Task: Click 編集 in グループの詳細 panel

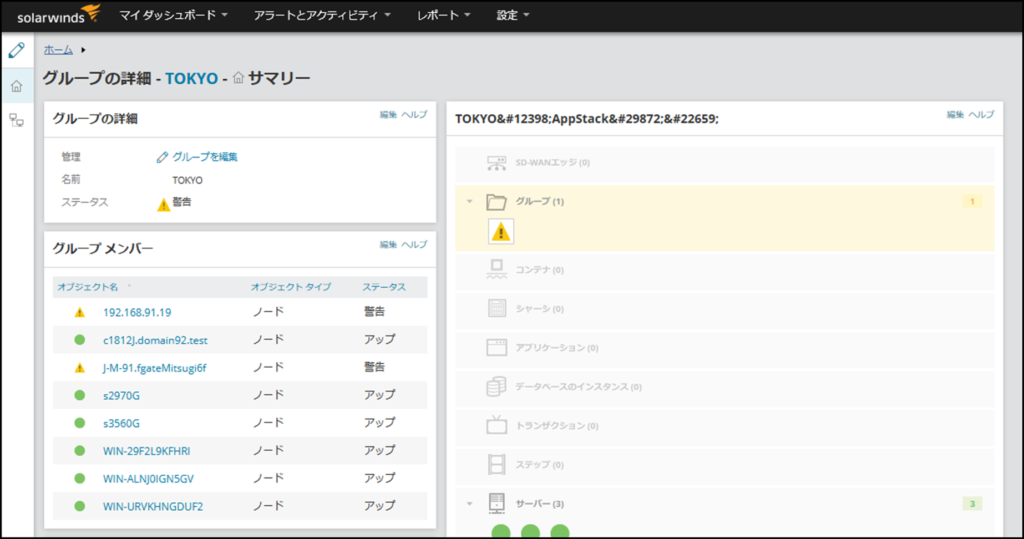Action: [x=388, y=114]
